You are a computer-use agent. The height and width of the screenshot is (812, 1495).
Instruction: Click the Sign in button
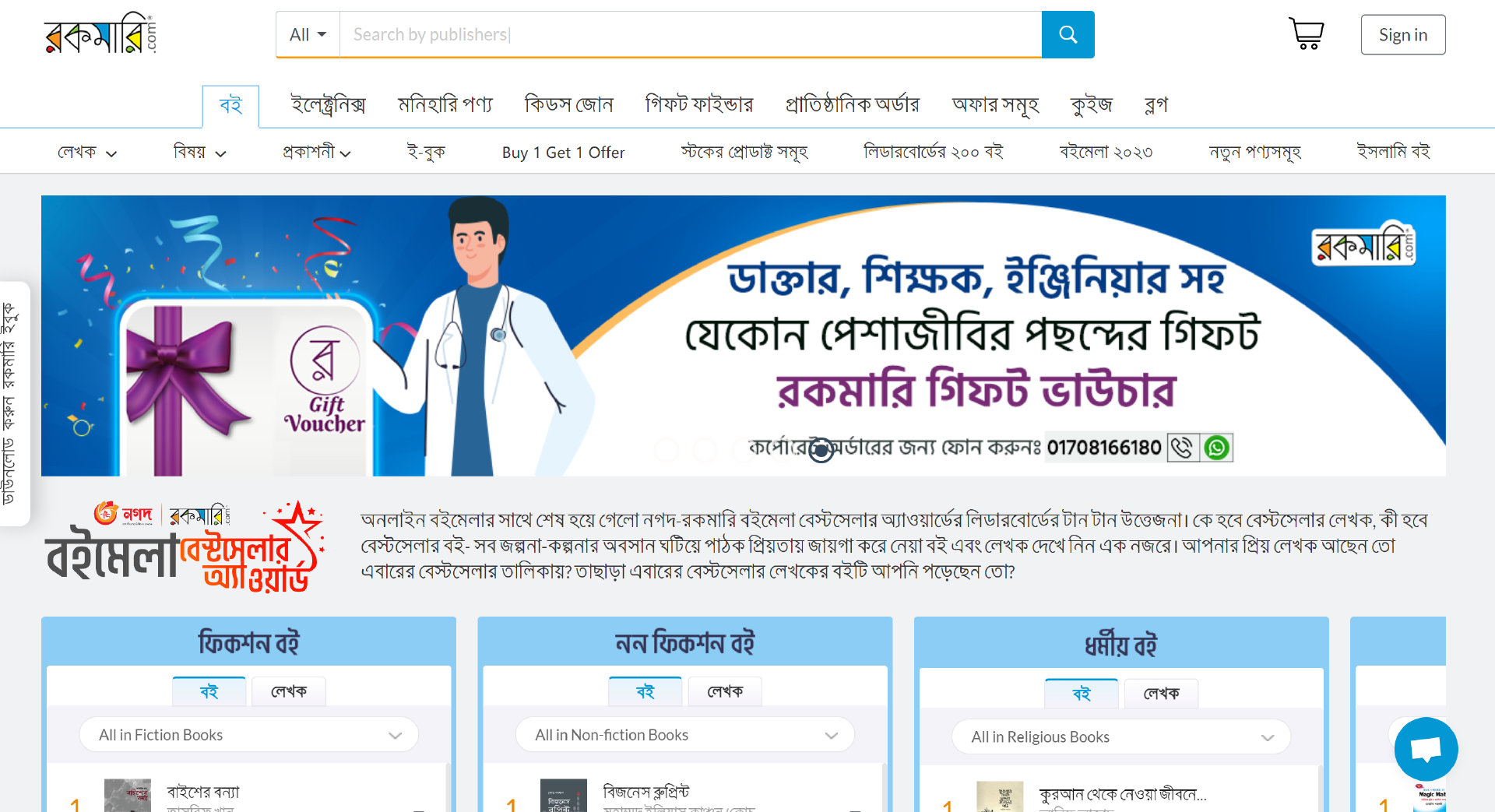pyautogui.click(x=1402, y=34)
